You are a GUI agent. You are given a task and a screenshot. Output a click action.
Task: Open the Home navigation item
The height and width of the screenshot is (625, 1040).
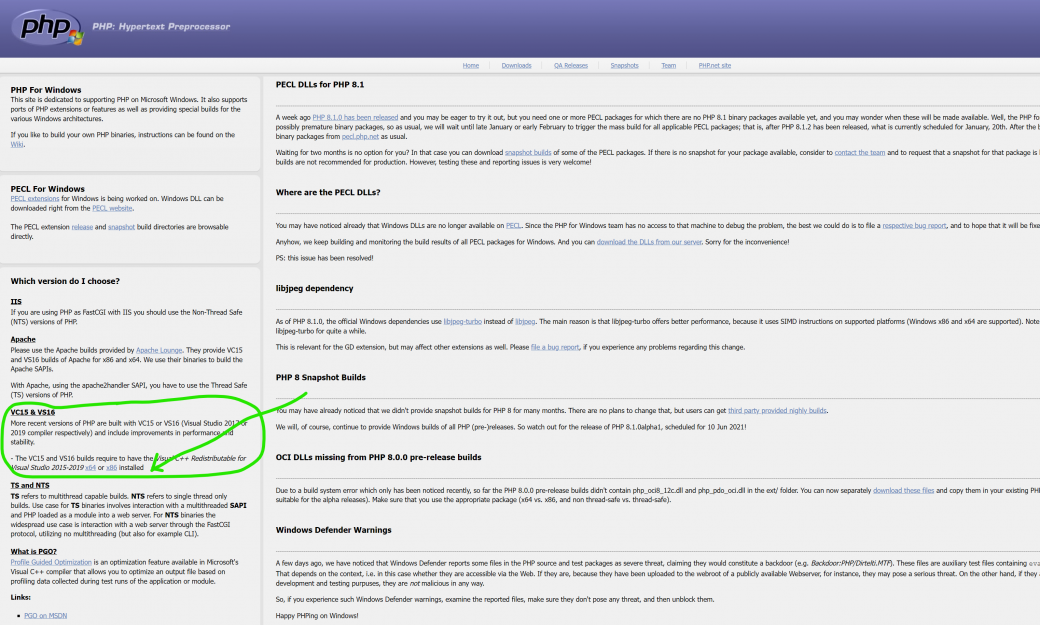coord(470,65)
